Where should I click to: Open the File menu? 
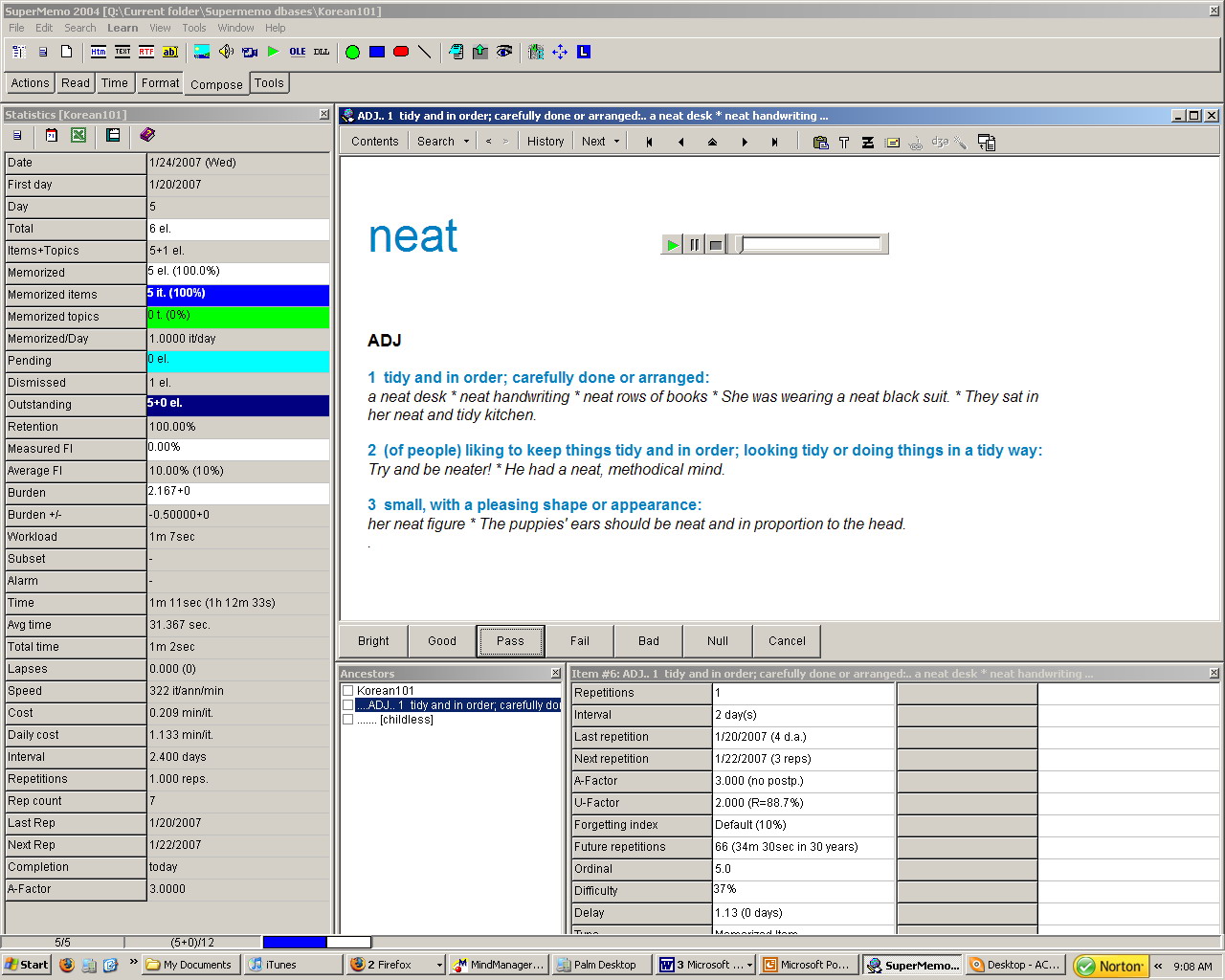[16, 28]
